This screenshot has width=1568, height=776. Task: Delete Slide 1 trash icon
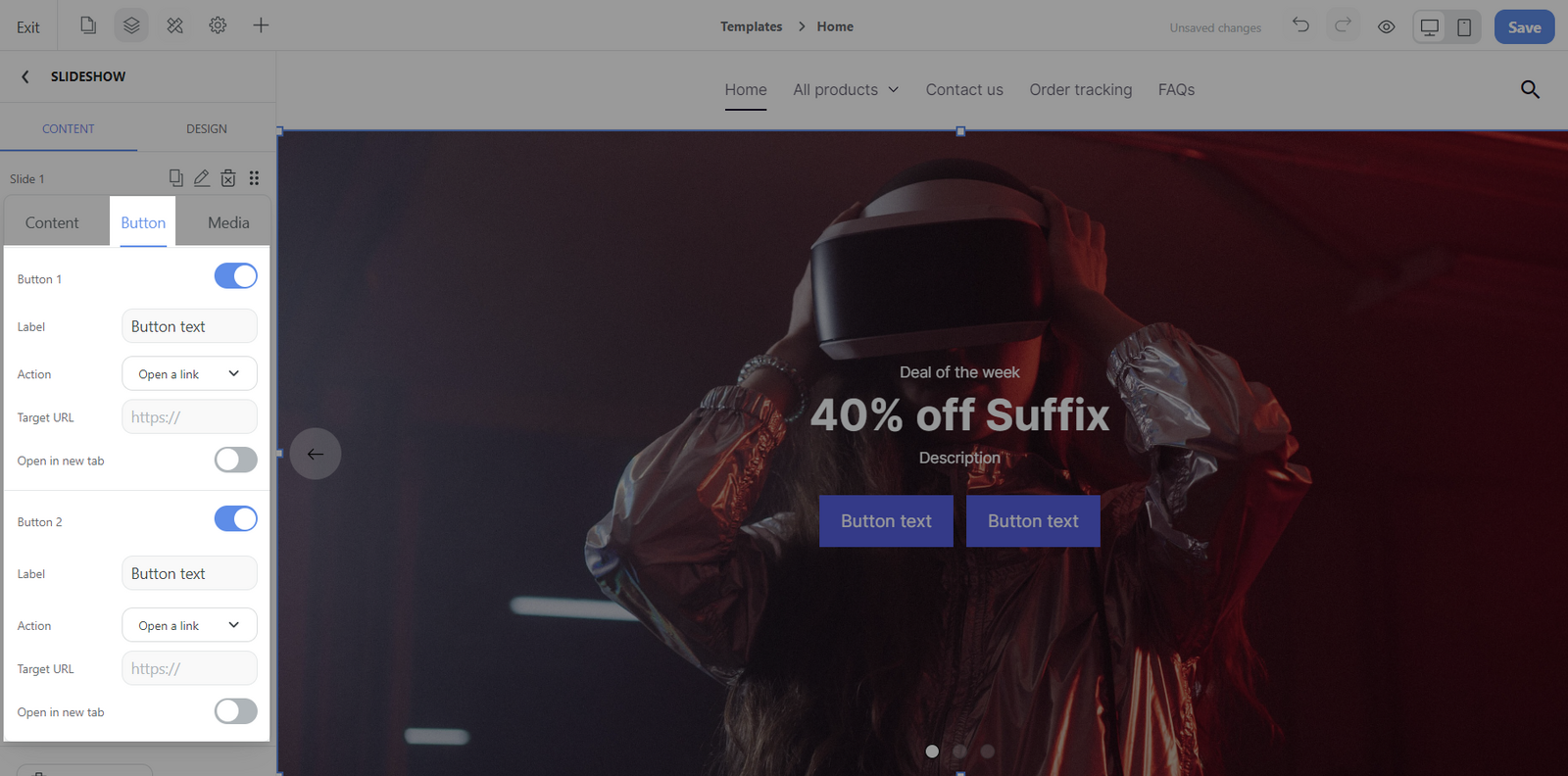click(228, 177)
